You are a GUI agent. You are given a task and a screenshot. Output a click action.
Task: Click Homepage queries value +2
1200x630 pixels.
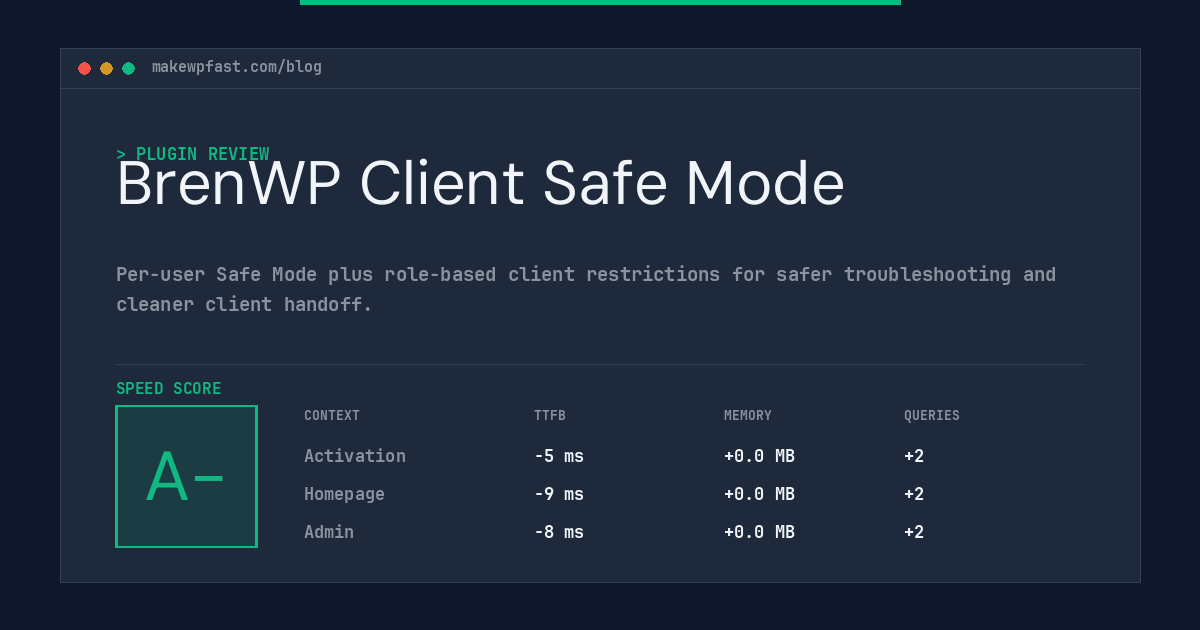914,494
